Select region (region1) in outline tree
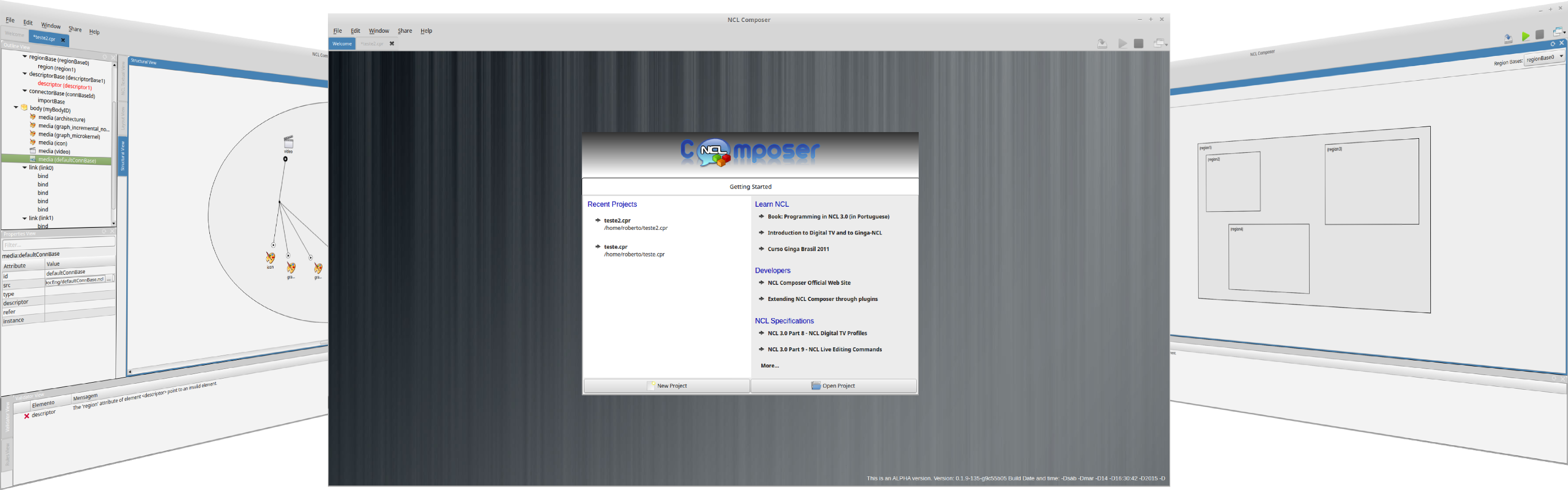Viewport: 1568px width, 490px height. (57, 68)
